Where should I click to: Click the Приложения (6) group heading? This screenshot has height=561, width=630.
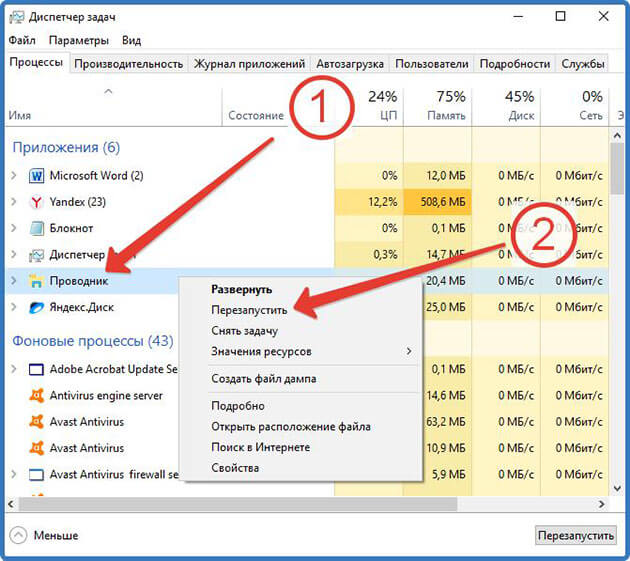point(66,147)
